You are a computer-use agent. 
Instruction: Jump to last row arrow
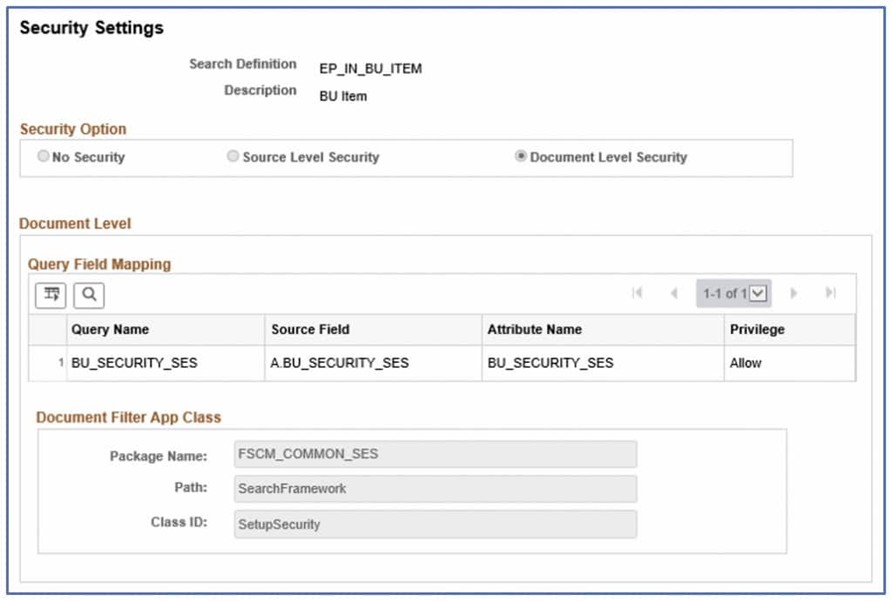tap(830, 293)
